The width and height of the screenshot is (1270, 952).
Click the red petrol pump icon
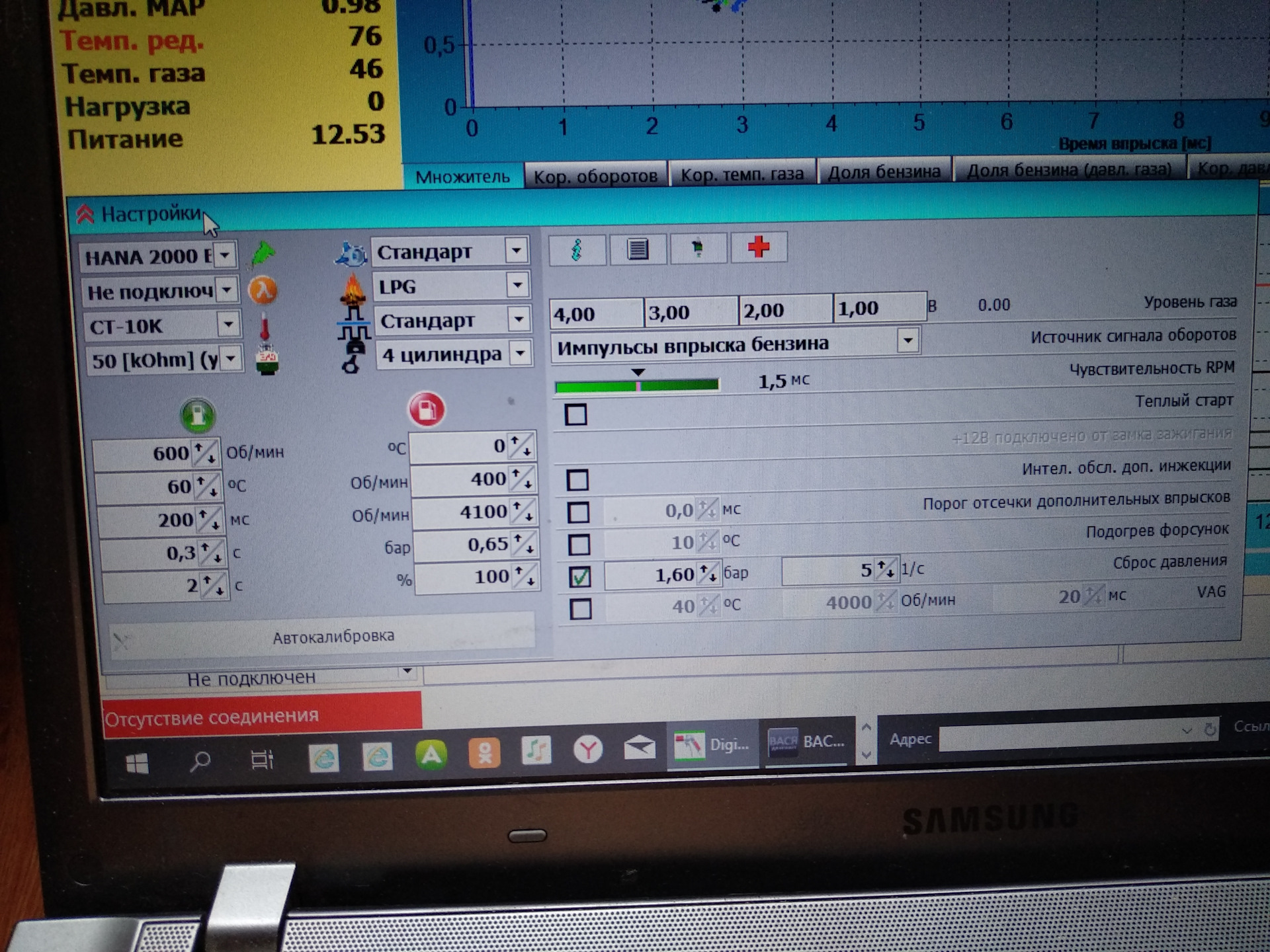427,409
